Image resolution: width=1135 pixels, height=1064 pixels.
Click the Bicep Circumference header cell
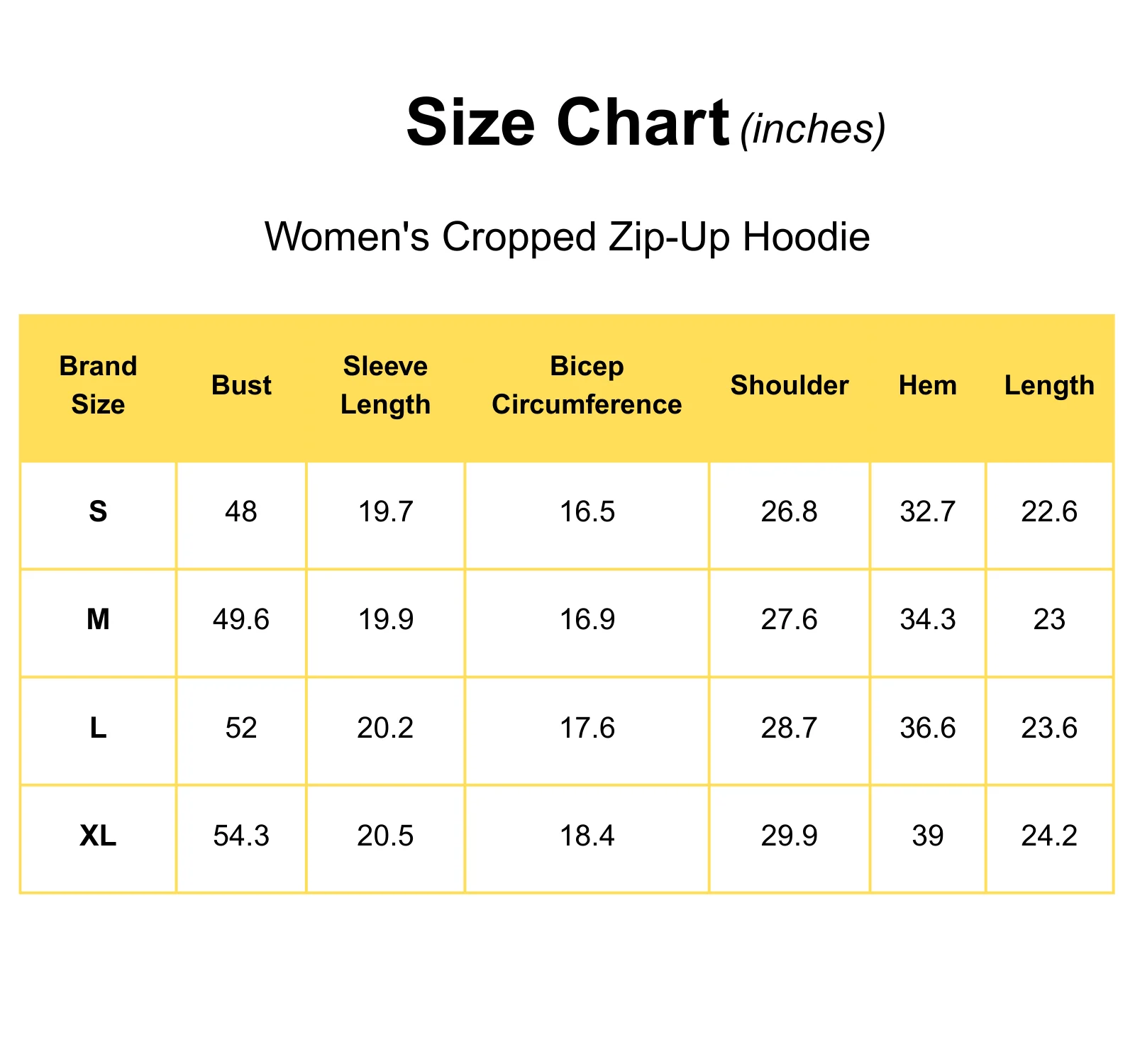[587, 385]
